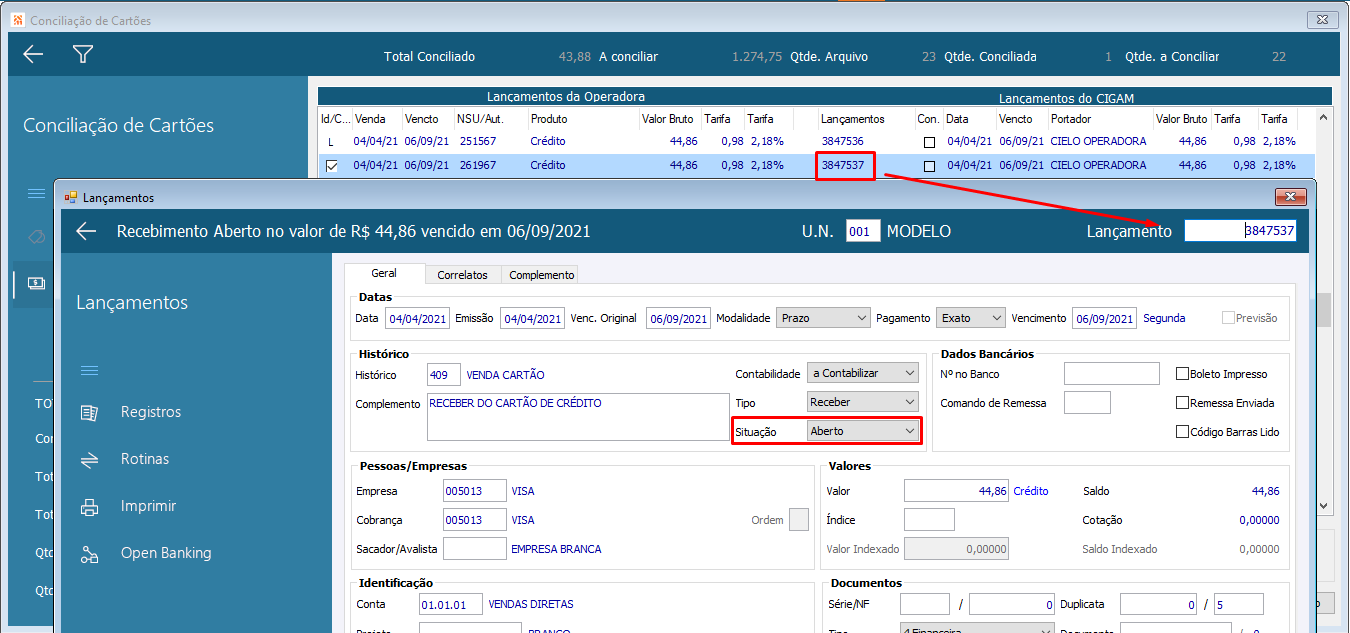Open the Tipo dropdown showing Receber

coord(863,402)
